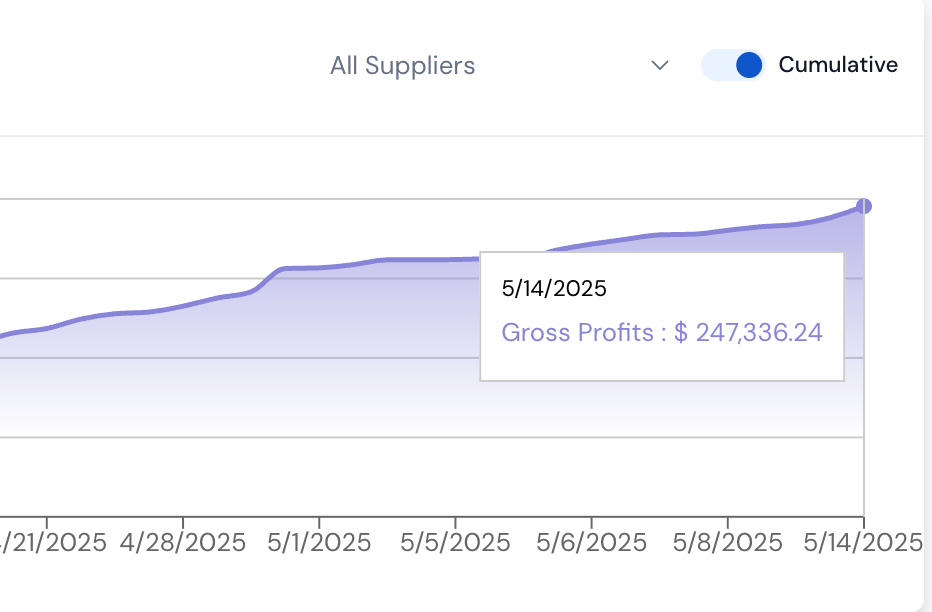The width and height of the screenshot is (932, 612).
Task: Click the chevron next to All Suppliers
Action: click(660, 66)
